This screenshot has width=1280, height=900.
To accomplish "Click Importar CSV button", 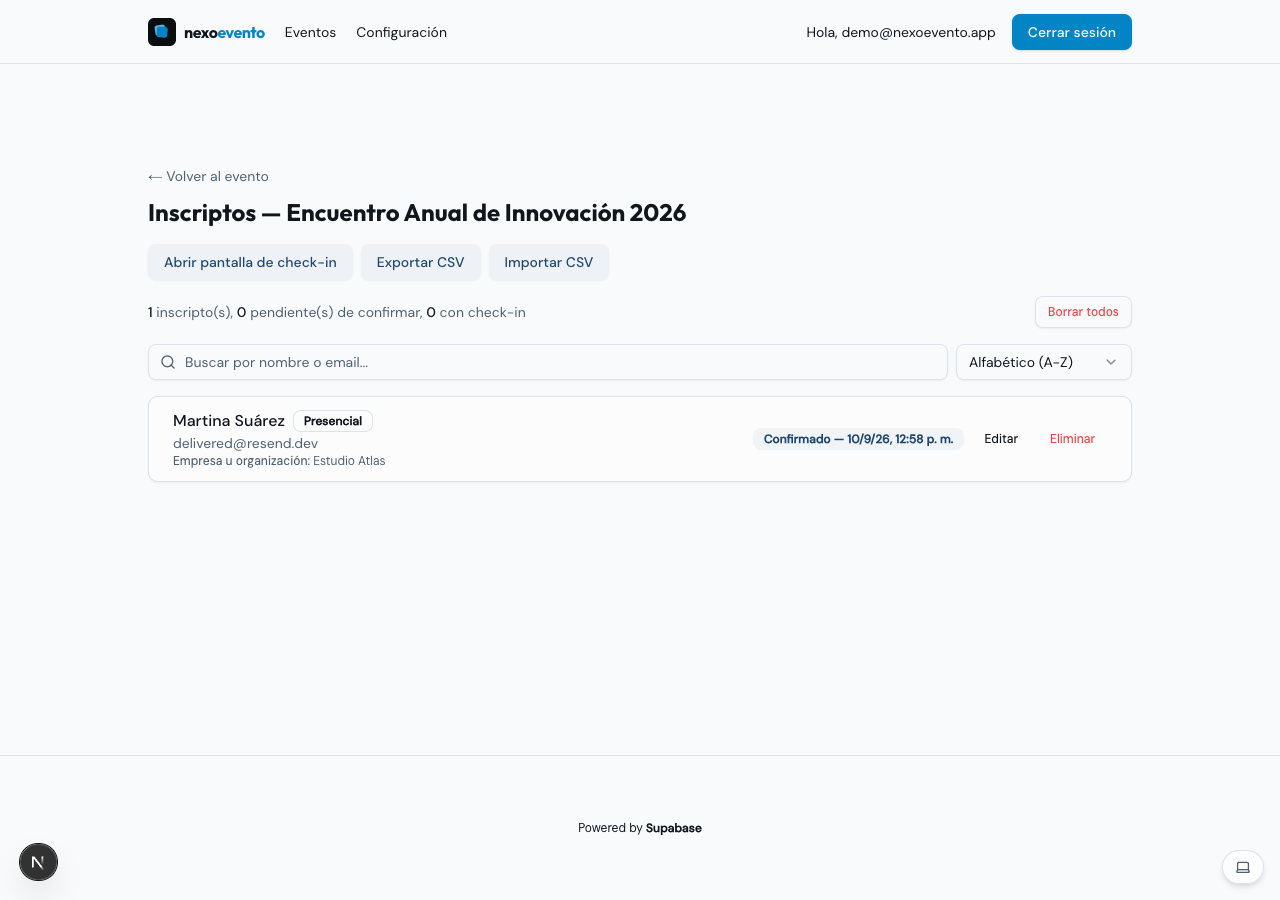I will click(x=549, y=262).
